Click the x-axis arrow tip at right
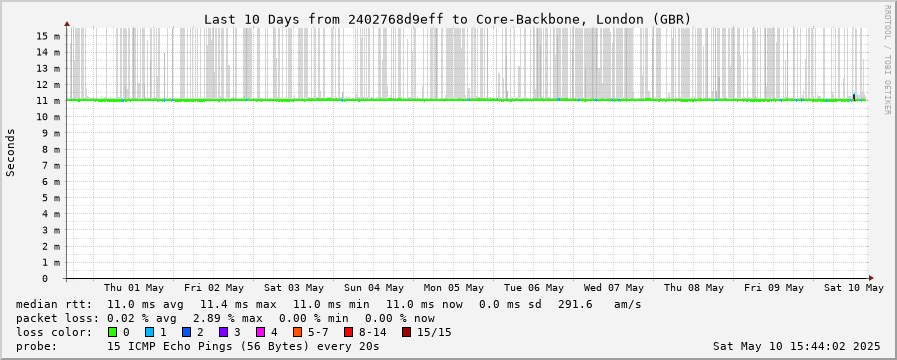 pos(870,279)
